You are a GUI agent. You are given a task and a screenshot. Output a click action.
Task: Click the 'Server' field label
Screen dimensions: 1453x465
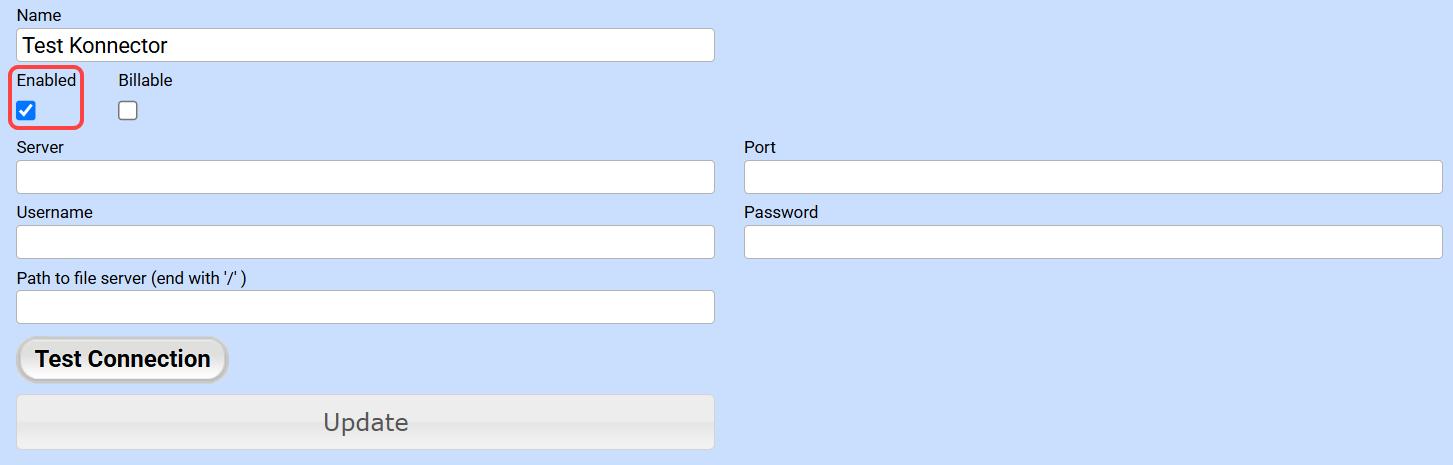coord(40,147)
